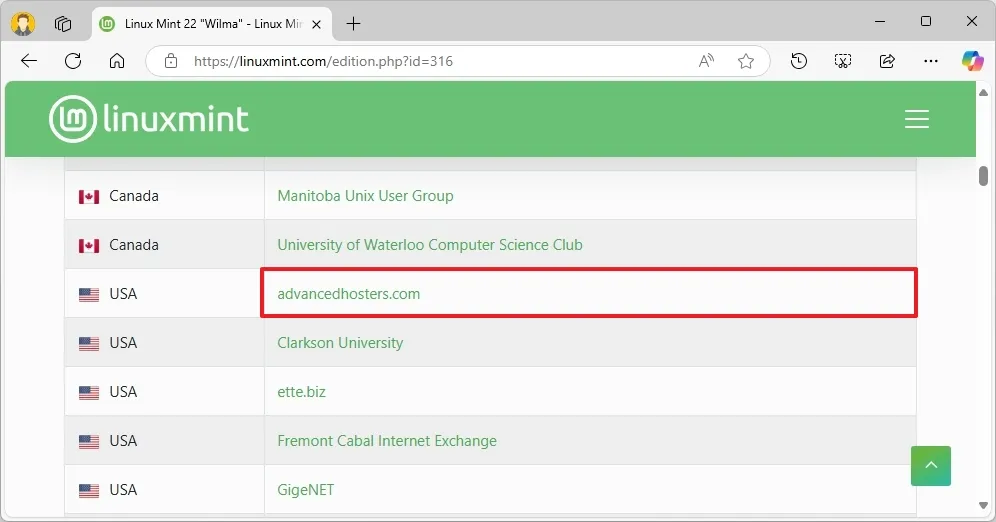Refresh the current page

(73, 61)
